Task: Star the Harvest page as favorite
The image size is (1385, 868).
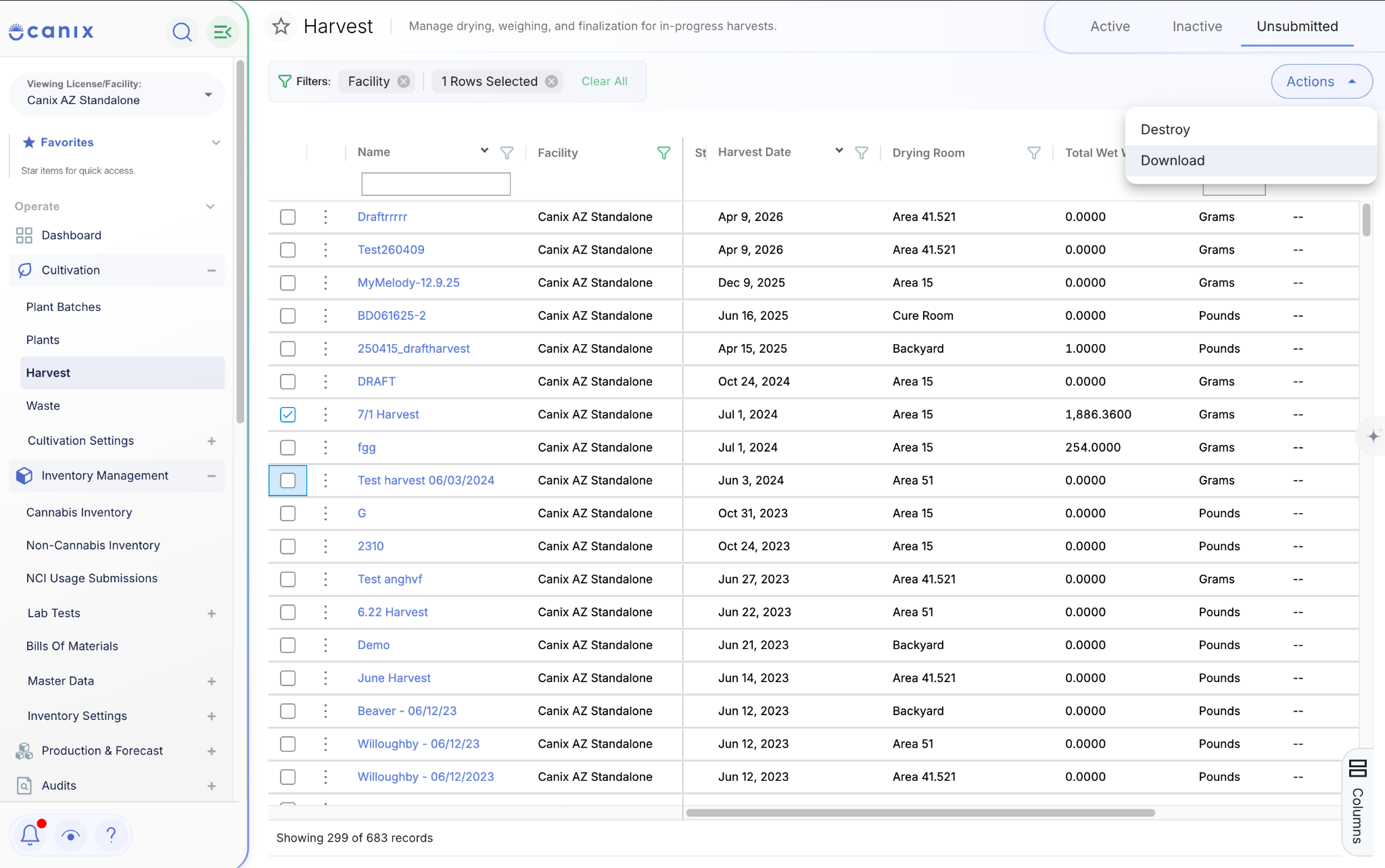Action: tap(281, 26)
